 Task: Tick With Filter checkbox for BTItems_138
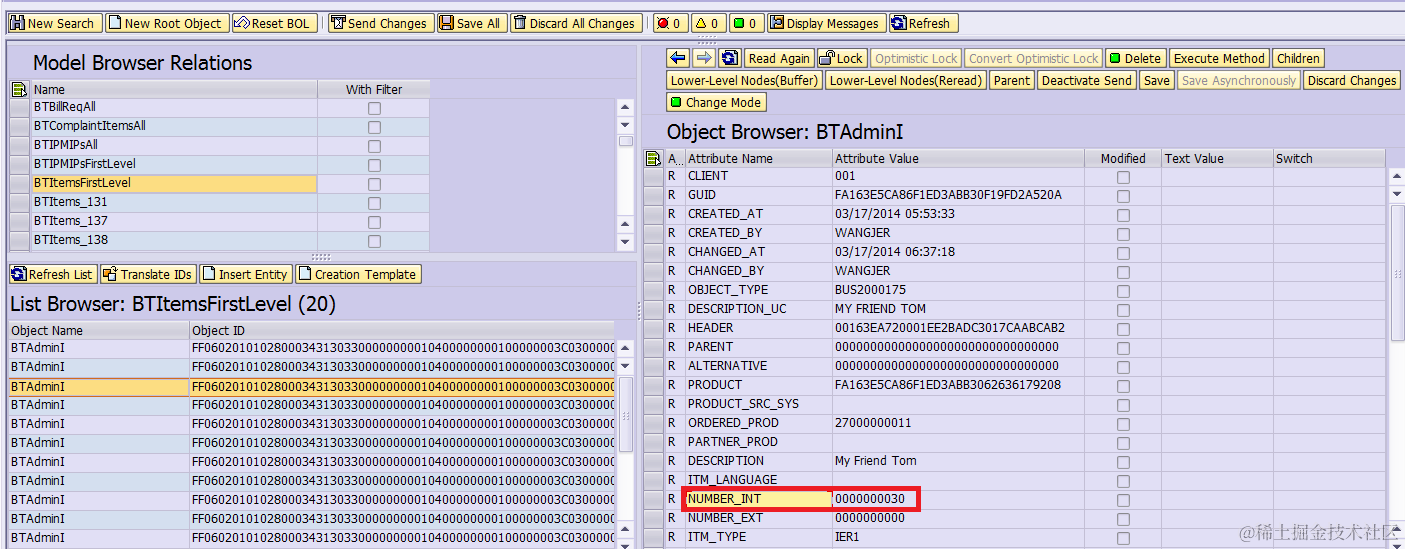(x=374, y=241)
